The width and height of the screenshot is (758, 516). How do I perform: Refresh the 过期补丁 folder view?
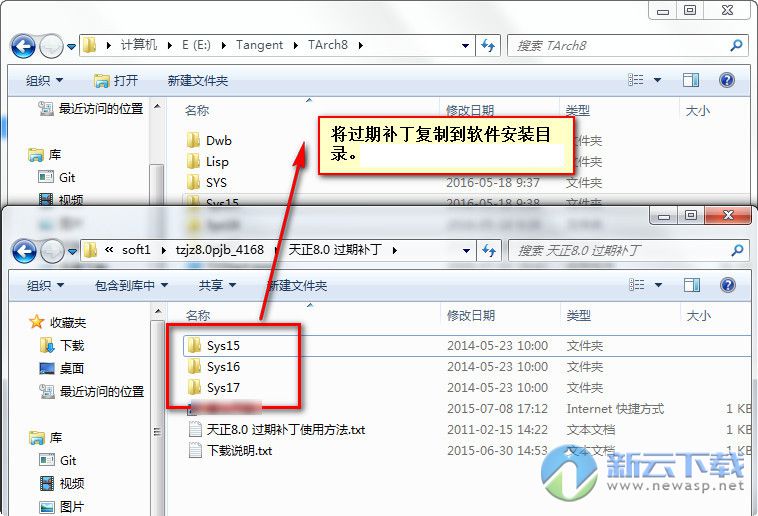pyautogui.click(x=489, y=251)
